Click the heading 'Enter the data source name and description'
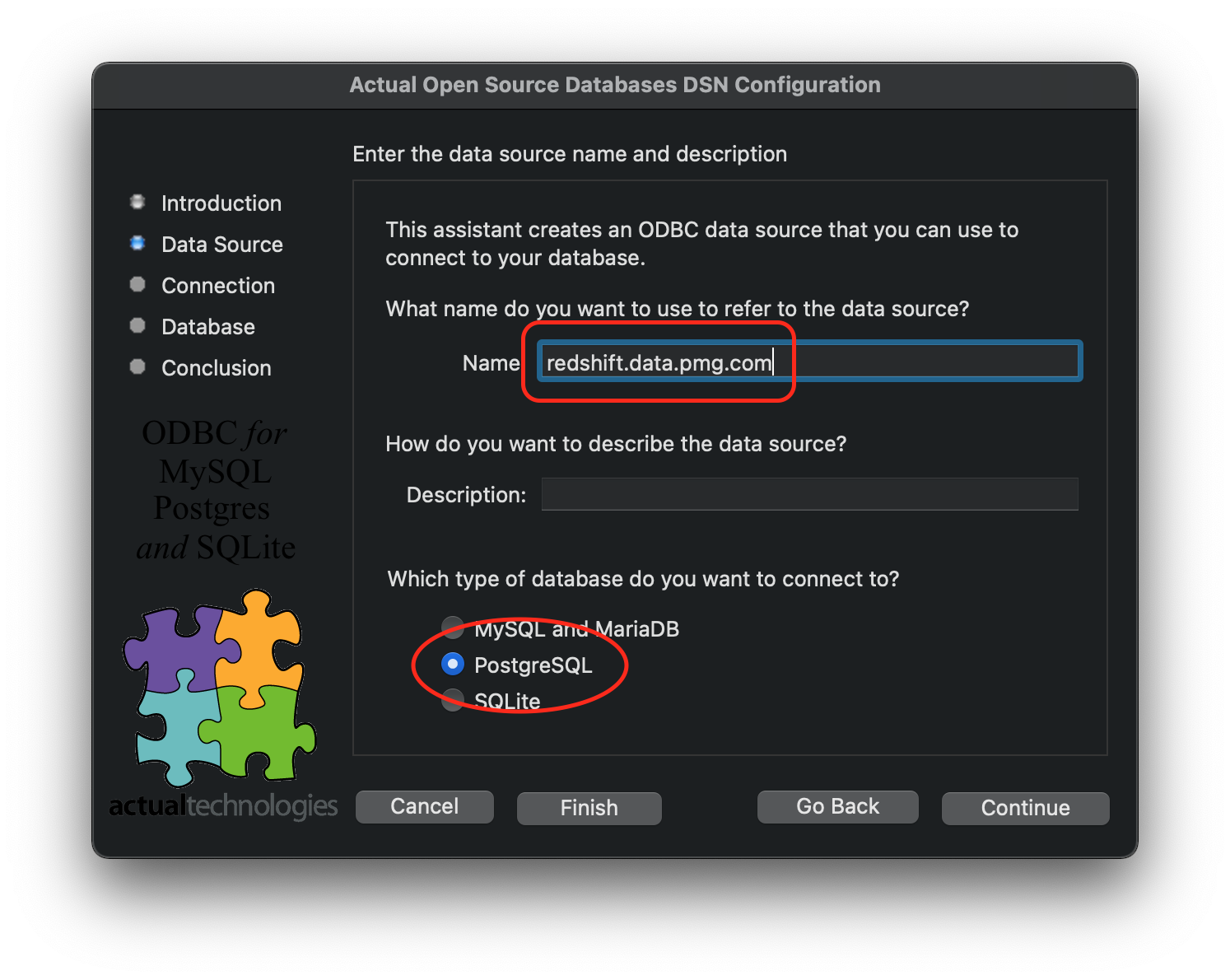Screen dimensions: 1230x980 pyautogui.click(x=570, y=154)
